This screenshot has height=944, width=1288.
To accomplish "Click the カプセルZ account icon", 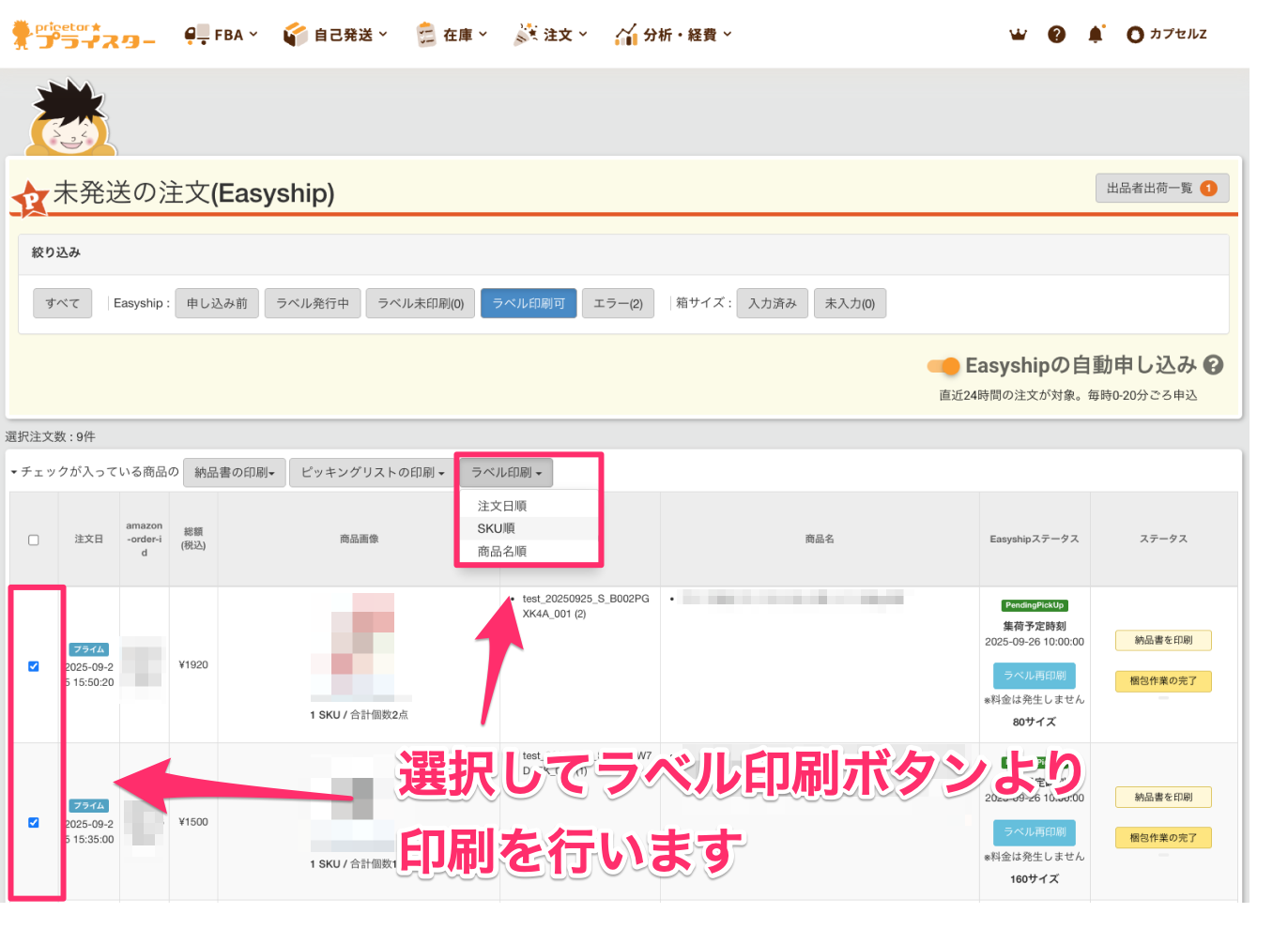I will (1135, 35).
